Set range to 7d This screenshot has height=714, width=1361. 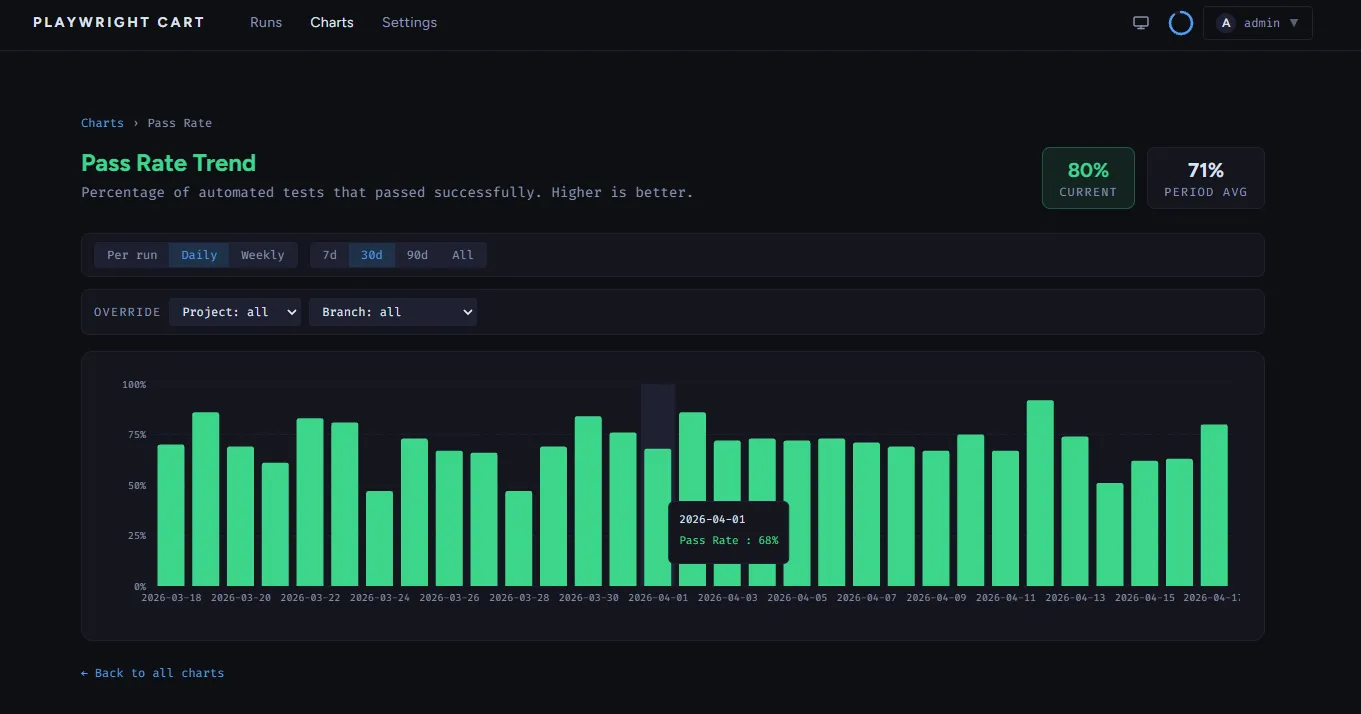coord(330,255)
